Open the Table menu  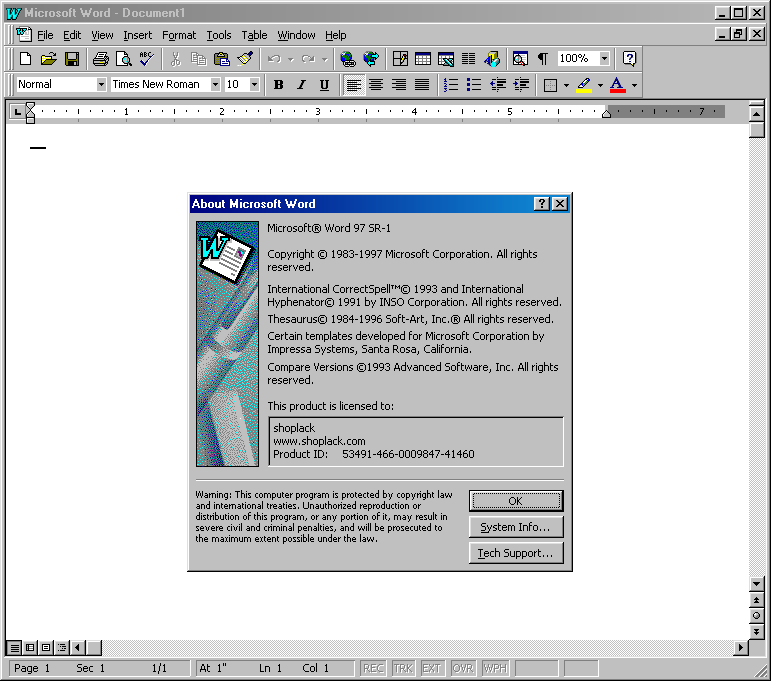254,35
